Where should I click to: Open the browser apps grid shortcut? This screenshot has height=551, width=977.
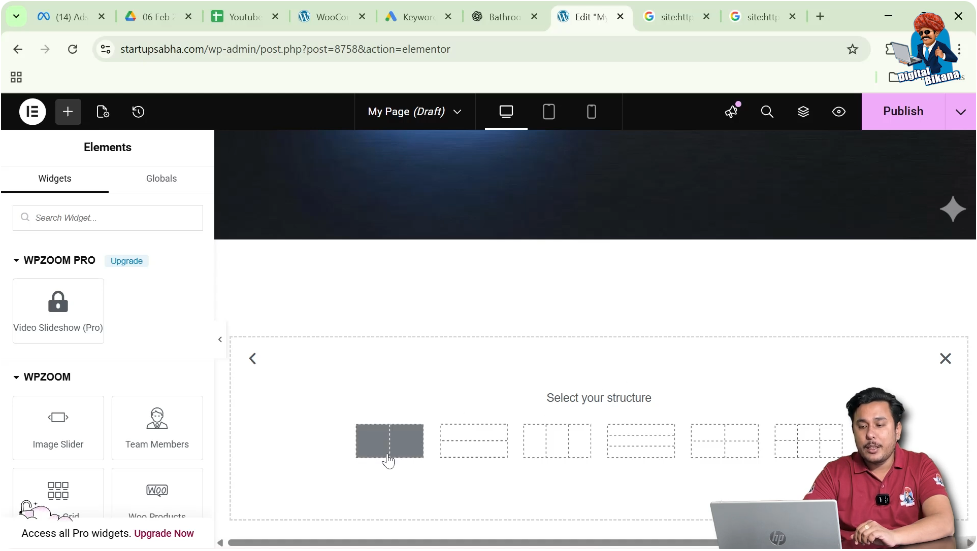pyautogui.click(x=16, y=77)
